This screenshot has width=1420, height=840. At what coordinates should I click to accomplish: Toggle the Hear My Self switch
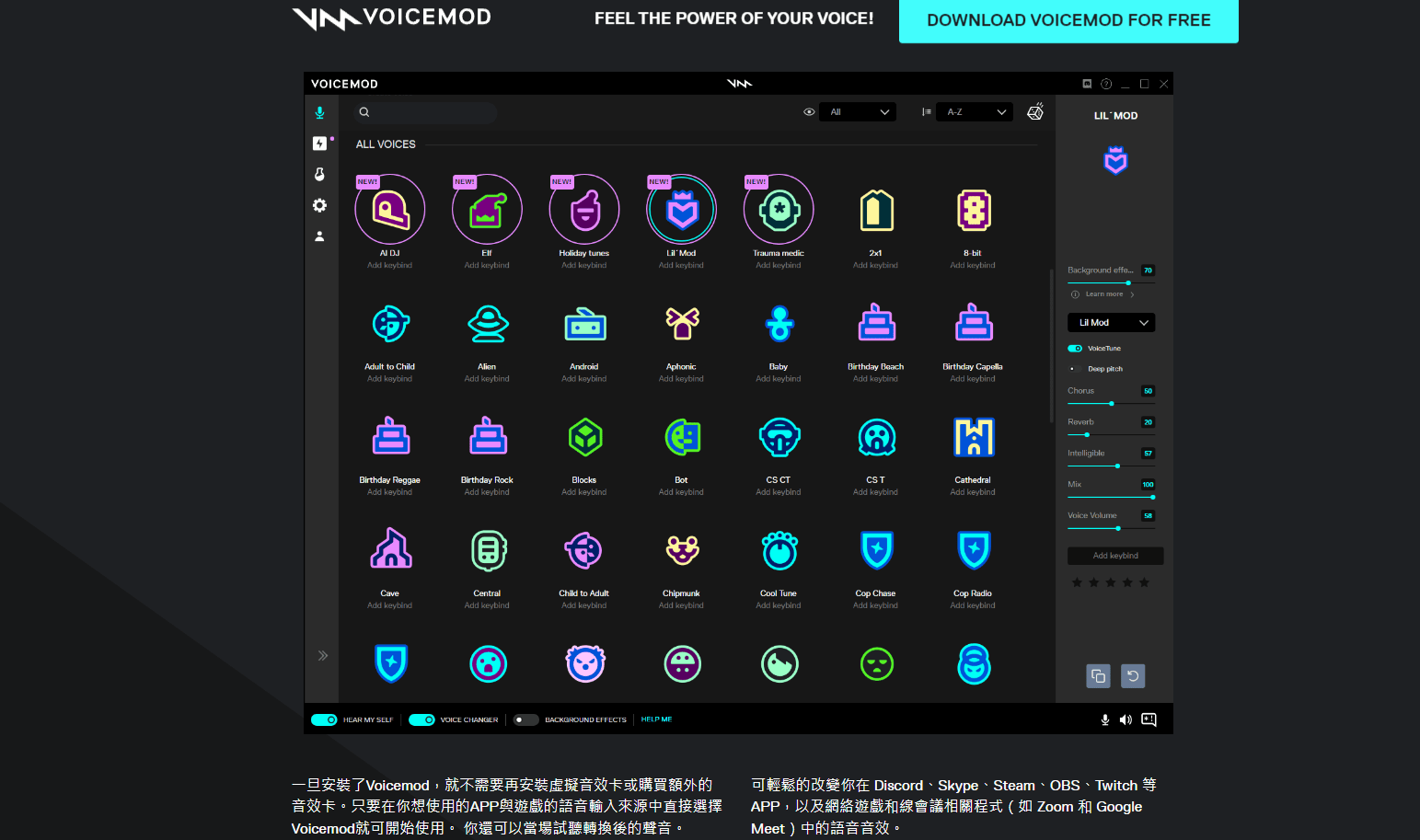(324, 719)
